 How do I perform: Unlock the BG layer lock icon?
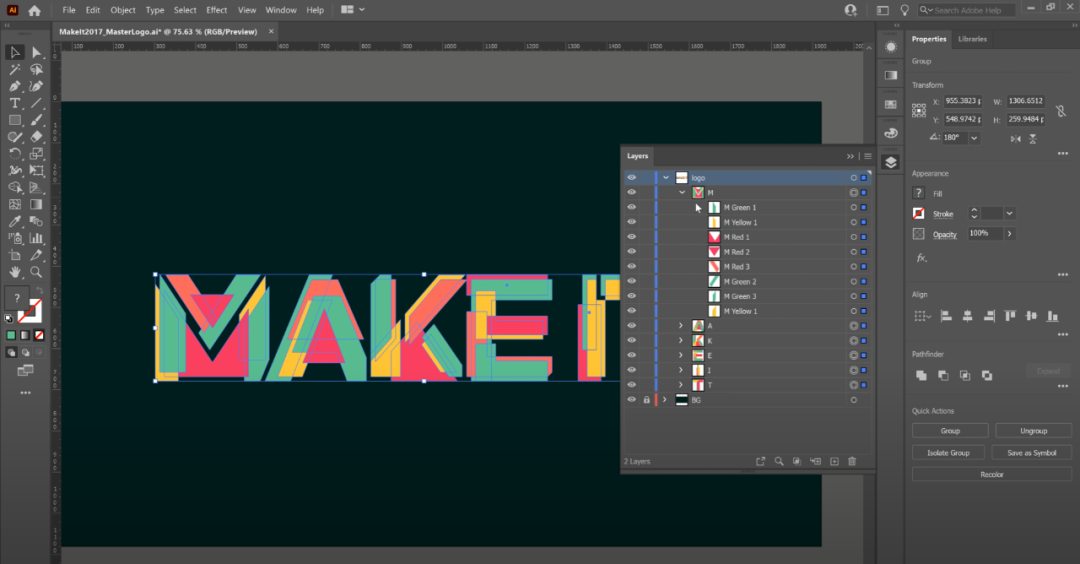coord(646,400)
